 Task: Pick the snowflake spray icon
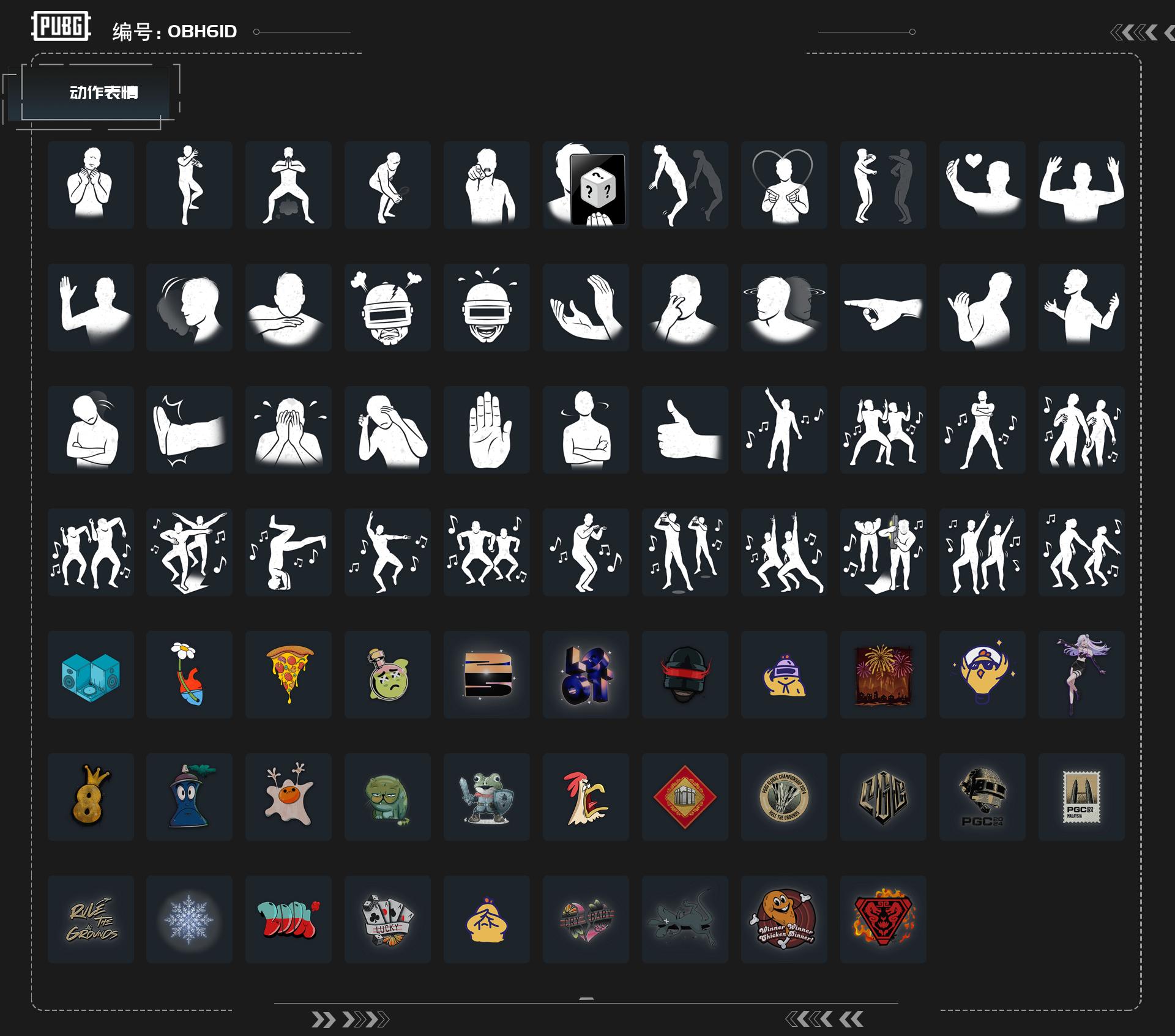tap(189, 919)
